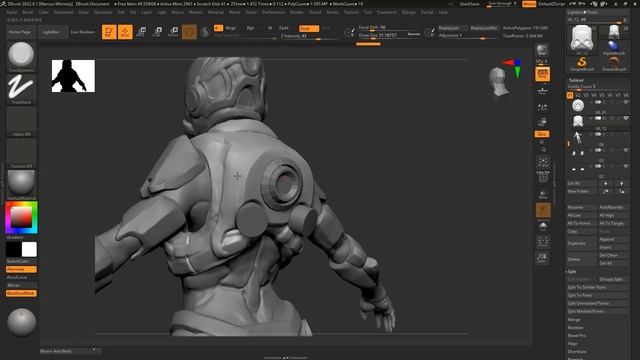
Task: Click the Solo button on right shelf
Action: (543, 227)
